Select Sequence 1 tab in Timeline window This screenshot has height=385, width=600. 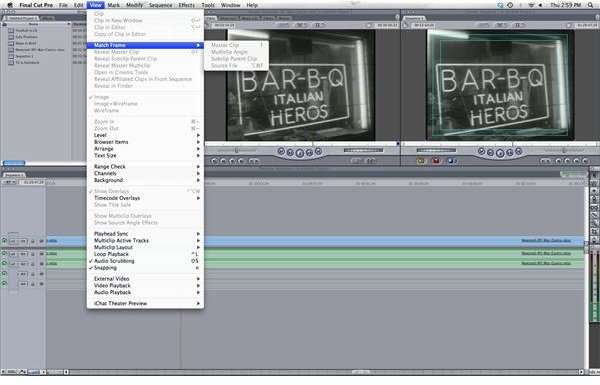coord(14,175)
